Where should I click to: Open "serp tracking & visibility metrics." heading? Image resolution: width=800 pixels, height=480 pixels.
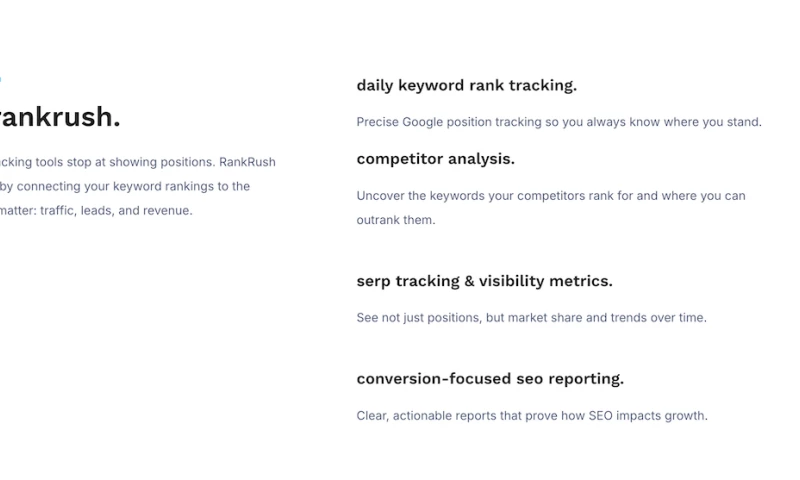point(484,282)
